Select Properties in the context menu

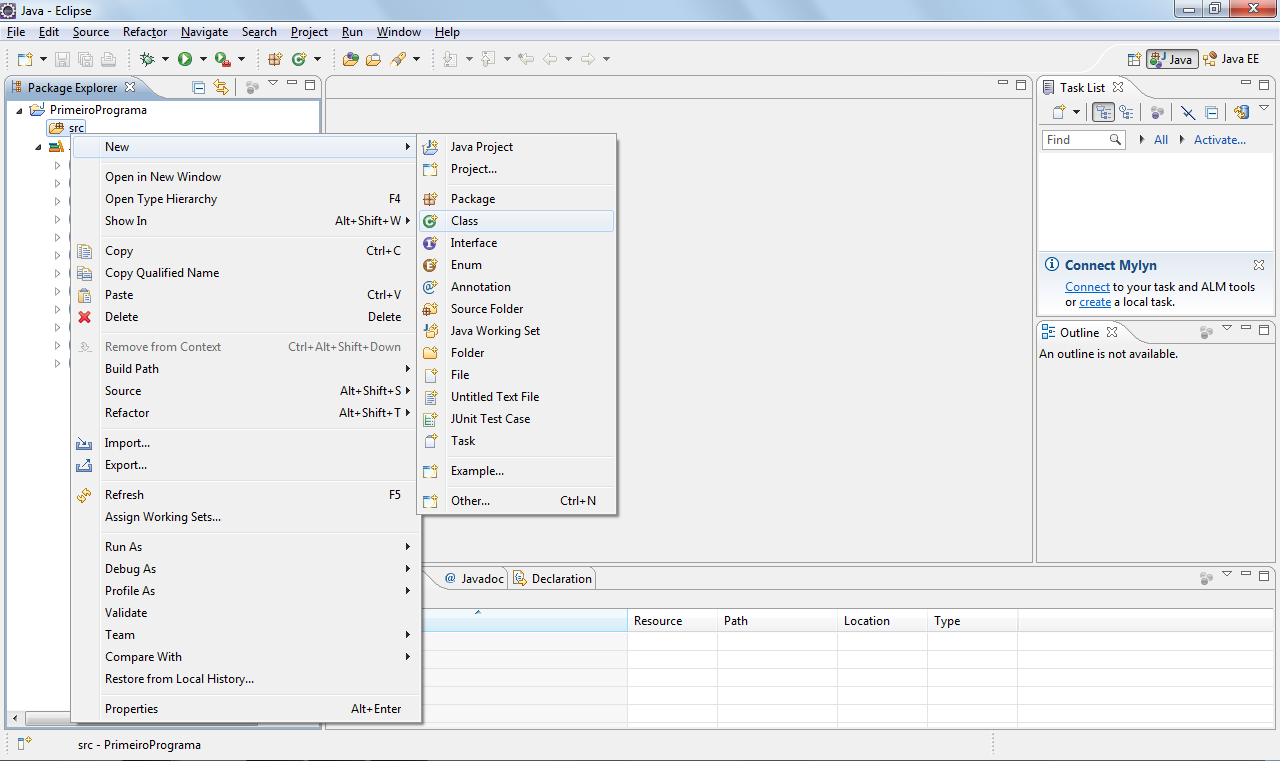click(246, 709)
